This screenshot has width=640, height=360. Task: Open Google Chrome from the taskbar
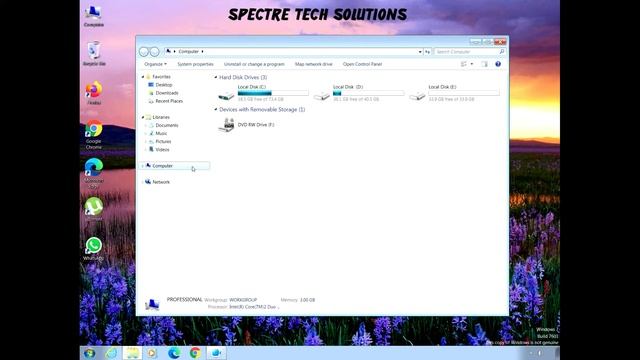[195, 353]
